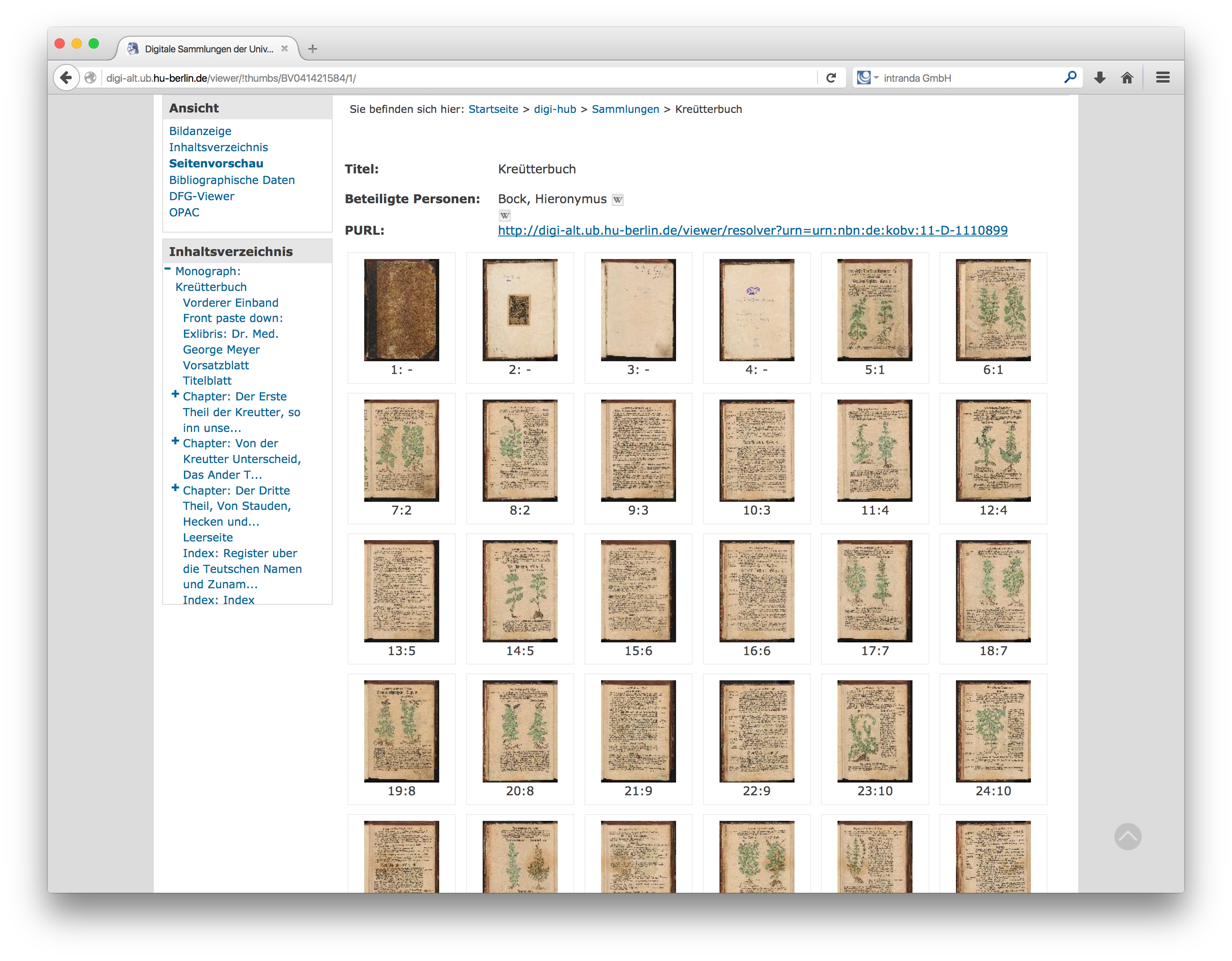Open page thumbnail 13:5
This screenshot has width=1232, height=961.
pyautogui.click(x=402, y=591)
